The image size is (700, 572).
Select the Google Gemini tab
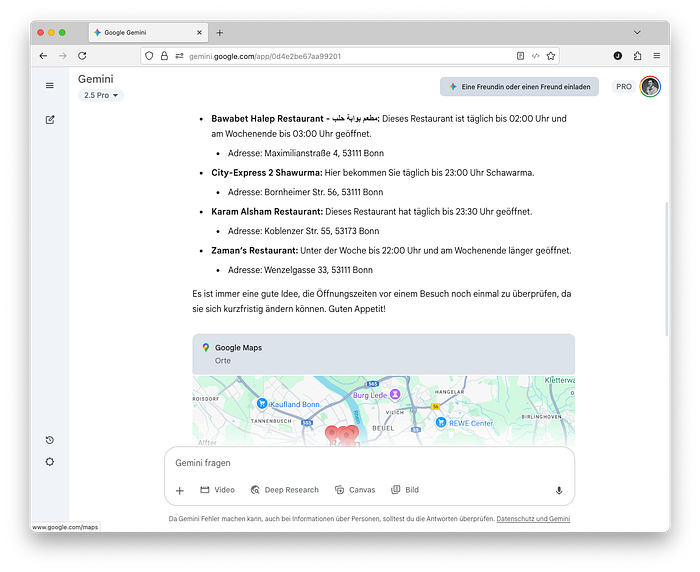pos(148,33)
